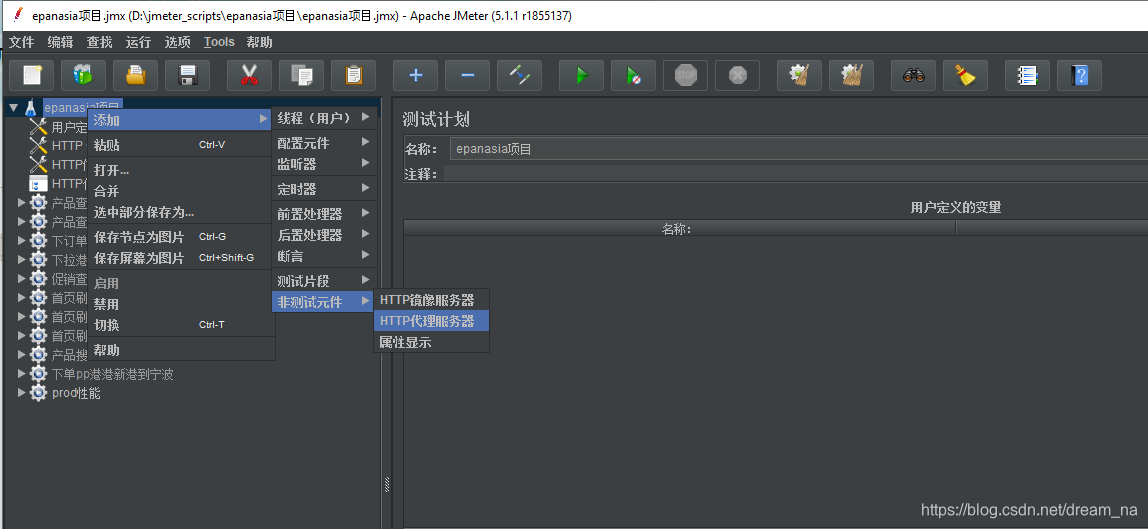
Task: Click gear icon of 下单pp港港新港到宁波
Action: click(x=38, y=374)
